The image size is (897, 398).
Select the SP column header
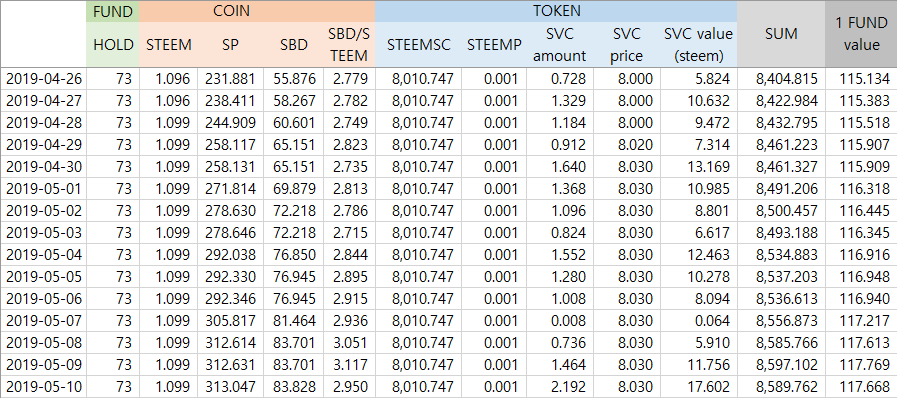231,45
